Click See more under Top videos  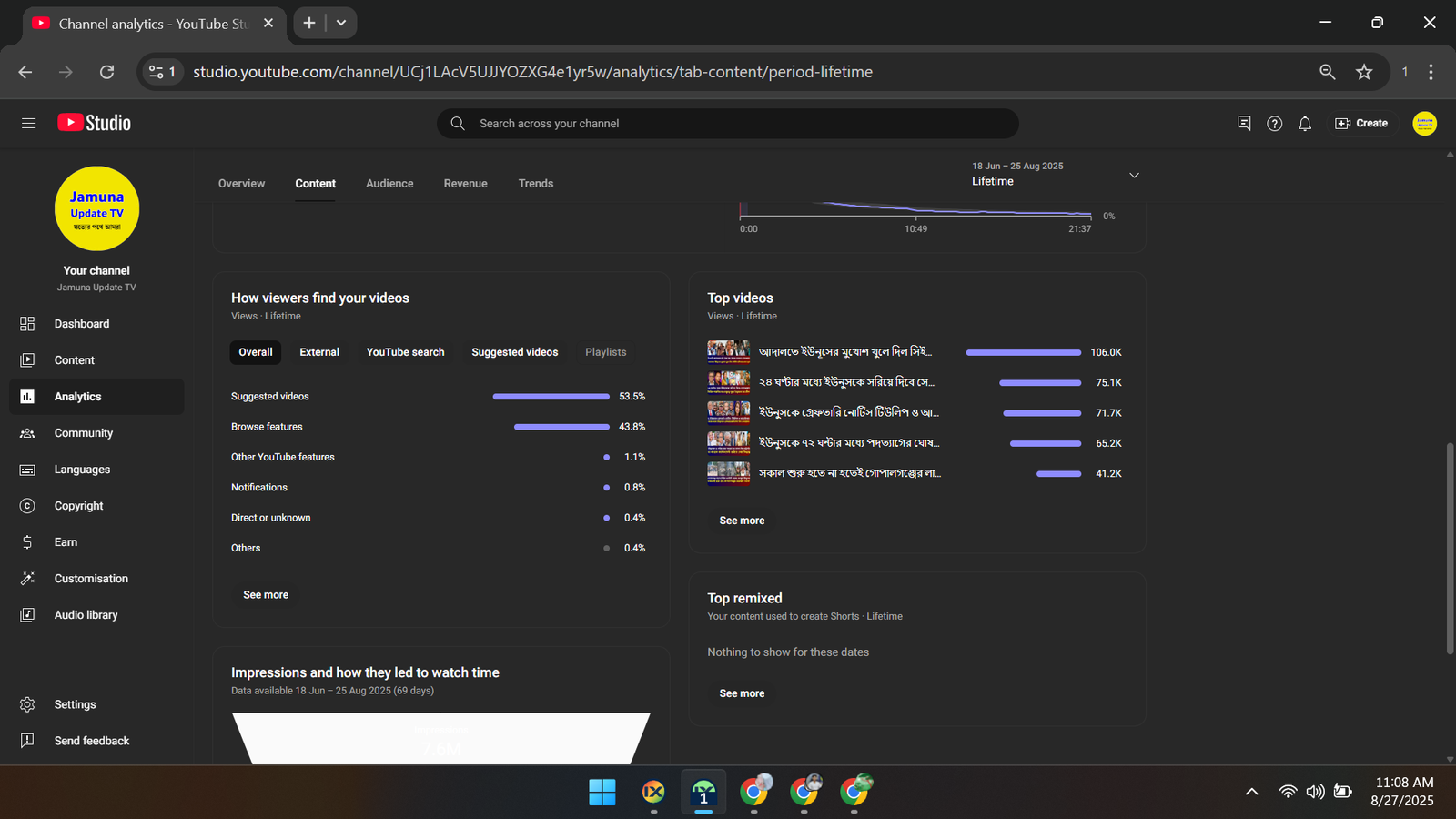tap(742, 521)
